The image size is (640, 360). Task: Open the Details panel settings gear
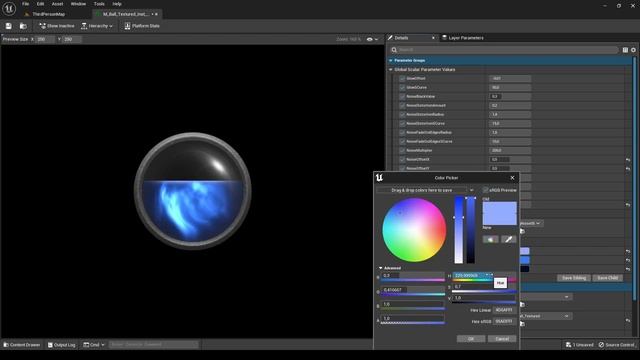[633, 50]
